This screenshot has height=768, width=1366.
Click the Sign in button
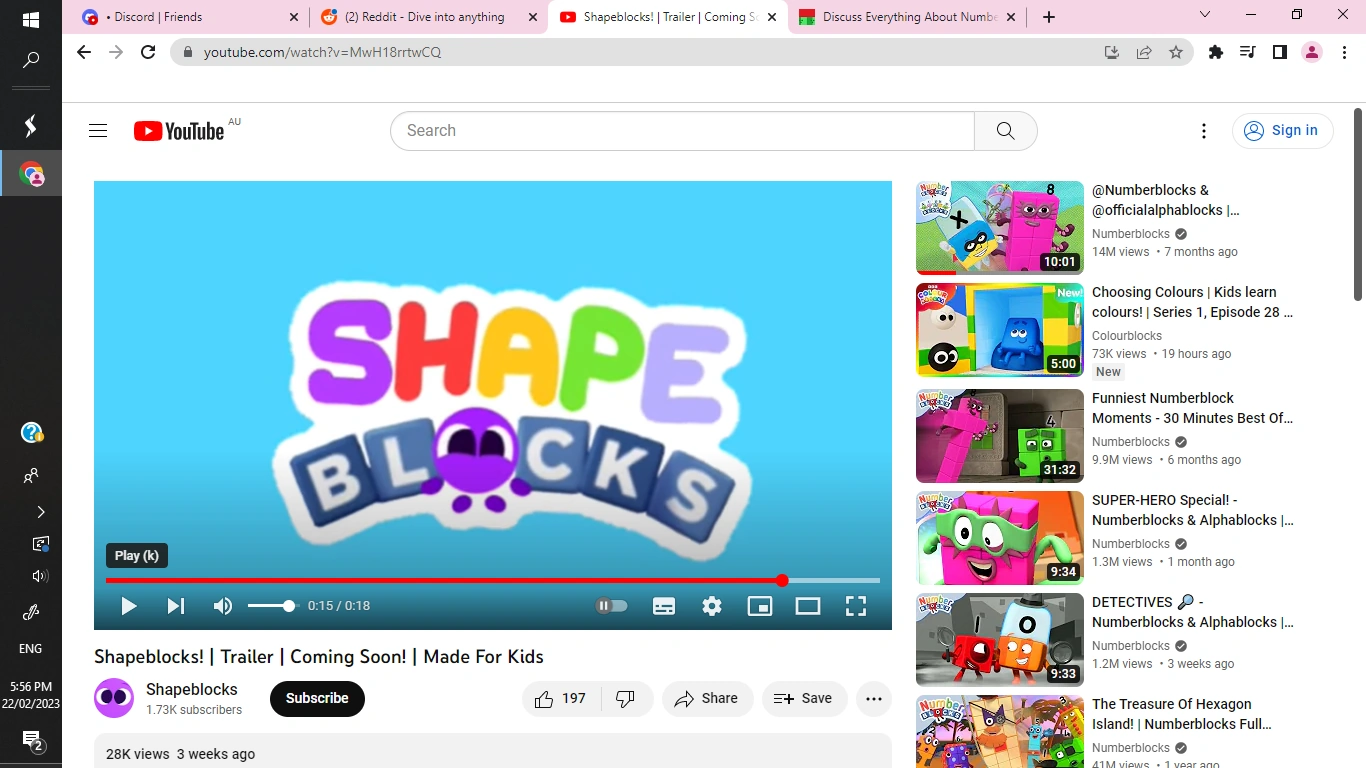point(1283,130)
